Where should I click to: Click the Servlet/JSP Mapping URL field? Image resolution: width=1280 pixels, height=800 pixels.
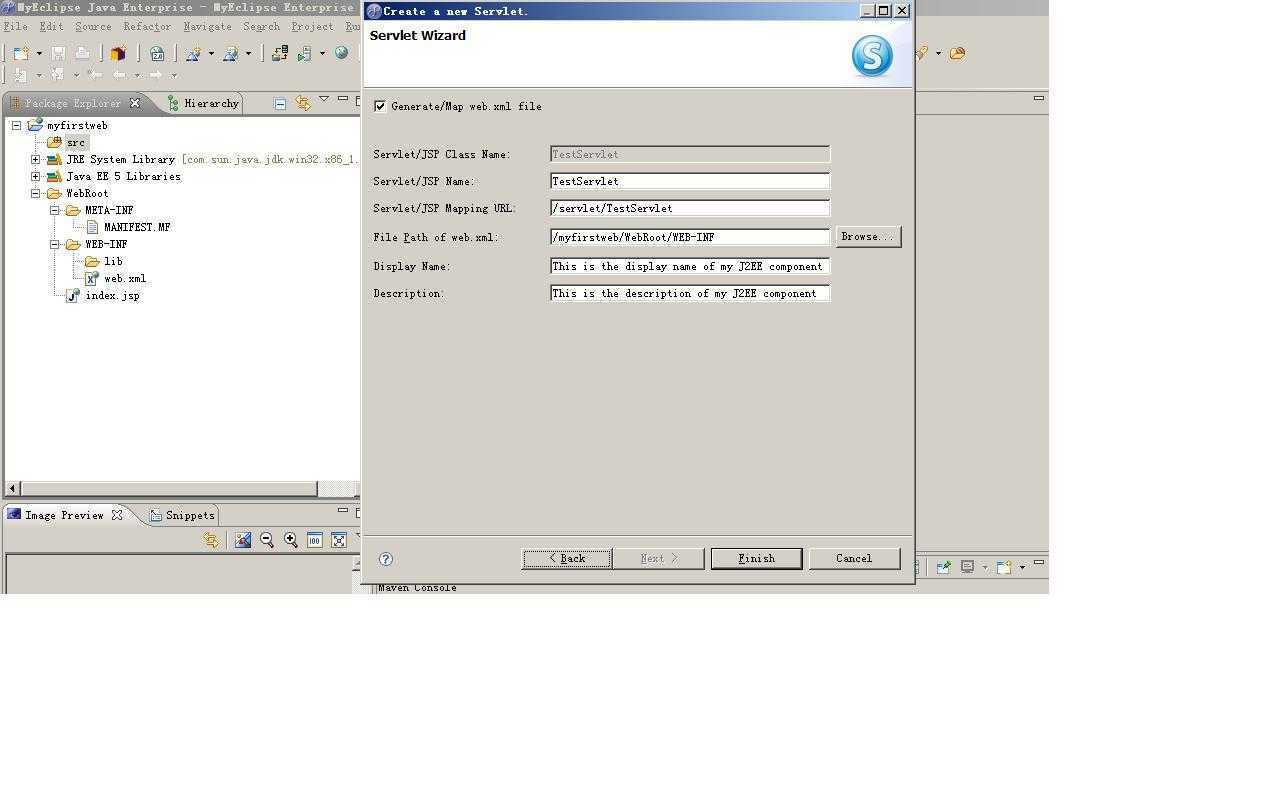tap(690, 208)
